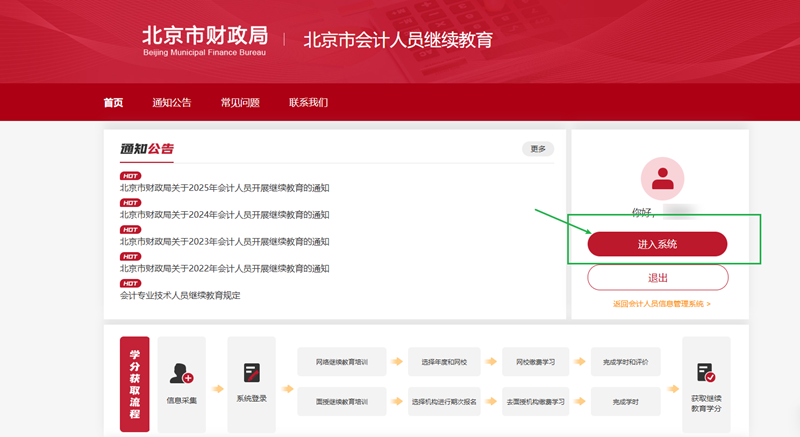Open the 2023年会计人员继续教育 notice
800x437 pixels.
click(224, 242)
